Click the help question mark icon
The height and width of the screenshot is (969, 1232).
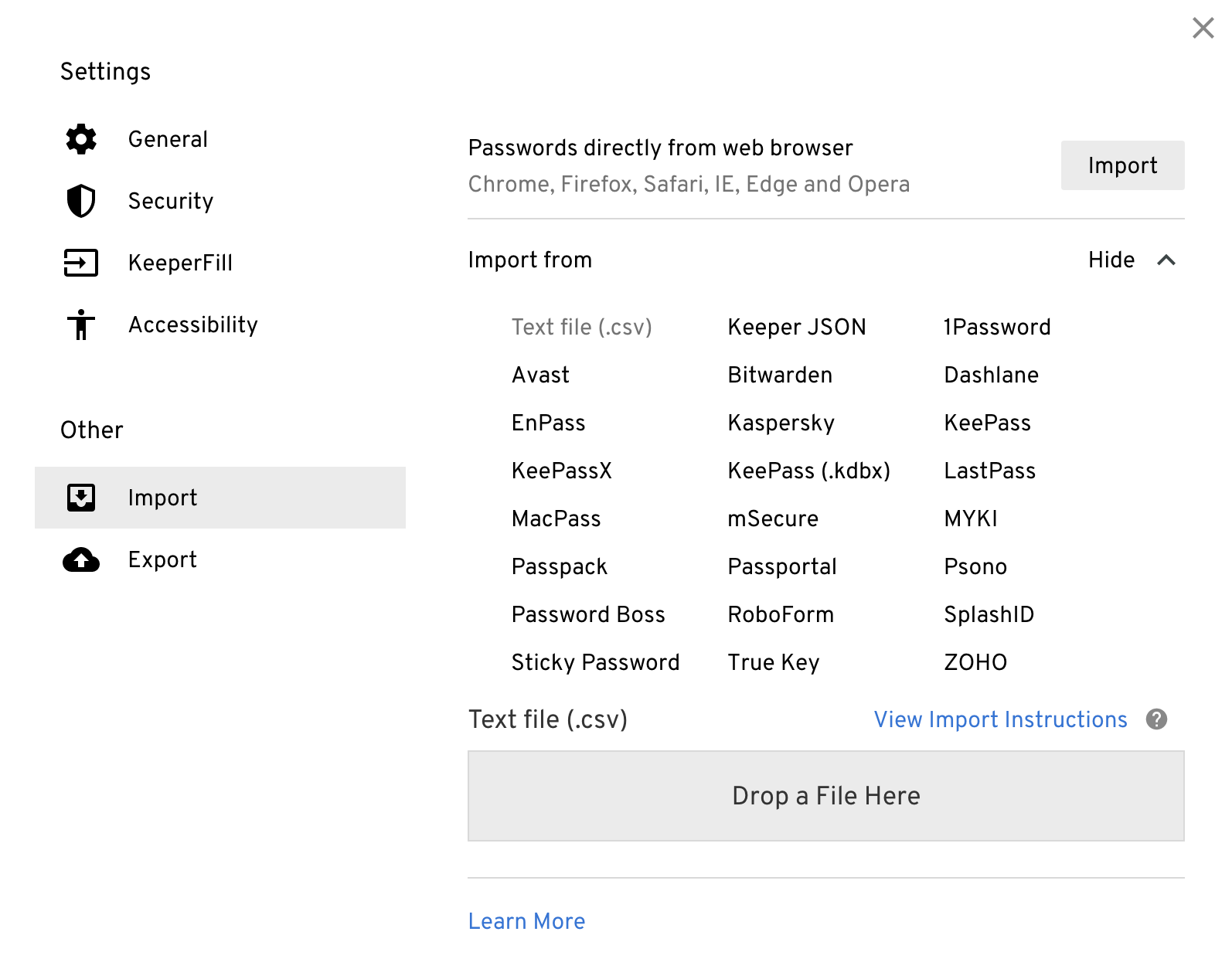coord(1156,719)
